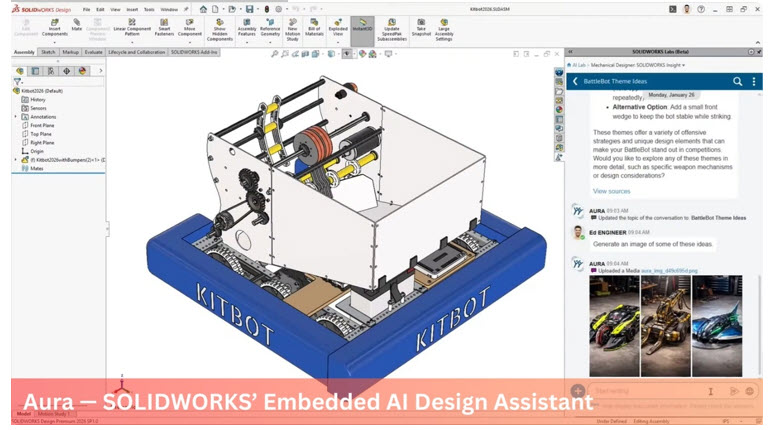The width and height of the screenshot is (770, 430).
Task: Click the New document icon
Action: [x=215, y=9]
